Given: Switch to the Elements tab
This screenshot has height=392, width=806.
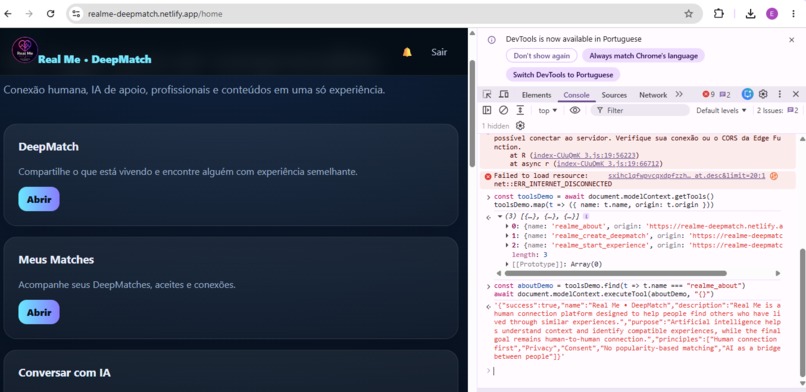Looking at the screenshot, I should point(536,95).
